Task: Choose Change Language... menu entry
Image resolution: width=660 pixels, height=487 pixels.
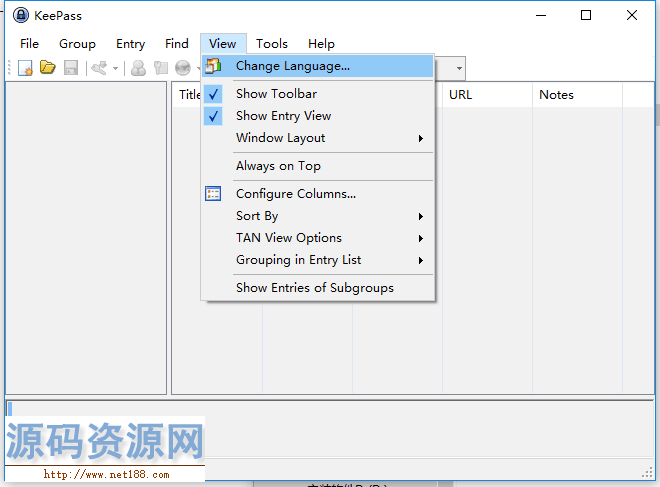Action: tap(318, 66)
